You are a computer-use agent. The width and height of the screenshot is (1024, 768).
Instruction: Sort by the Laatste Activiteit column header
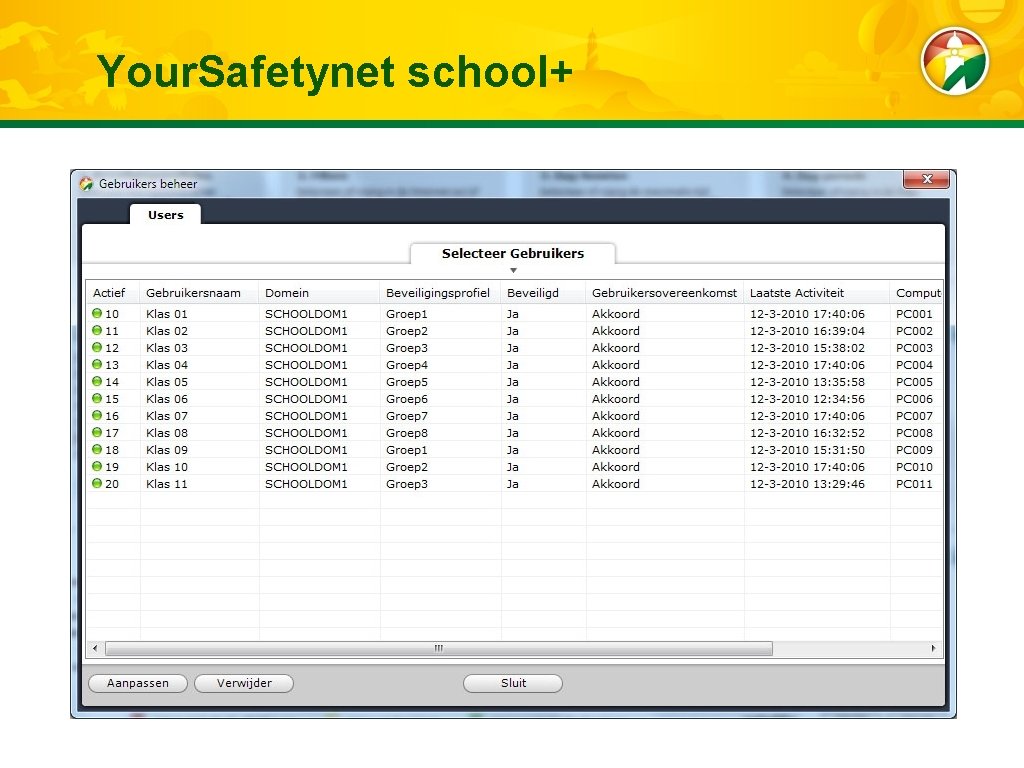tap(817, 293)
